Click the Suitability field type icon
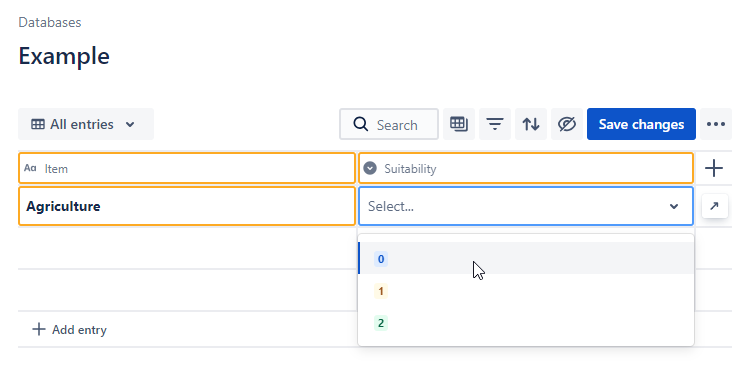This screenshot has height=370, width=750. 370,168
